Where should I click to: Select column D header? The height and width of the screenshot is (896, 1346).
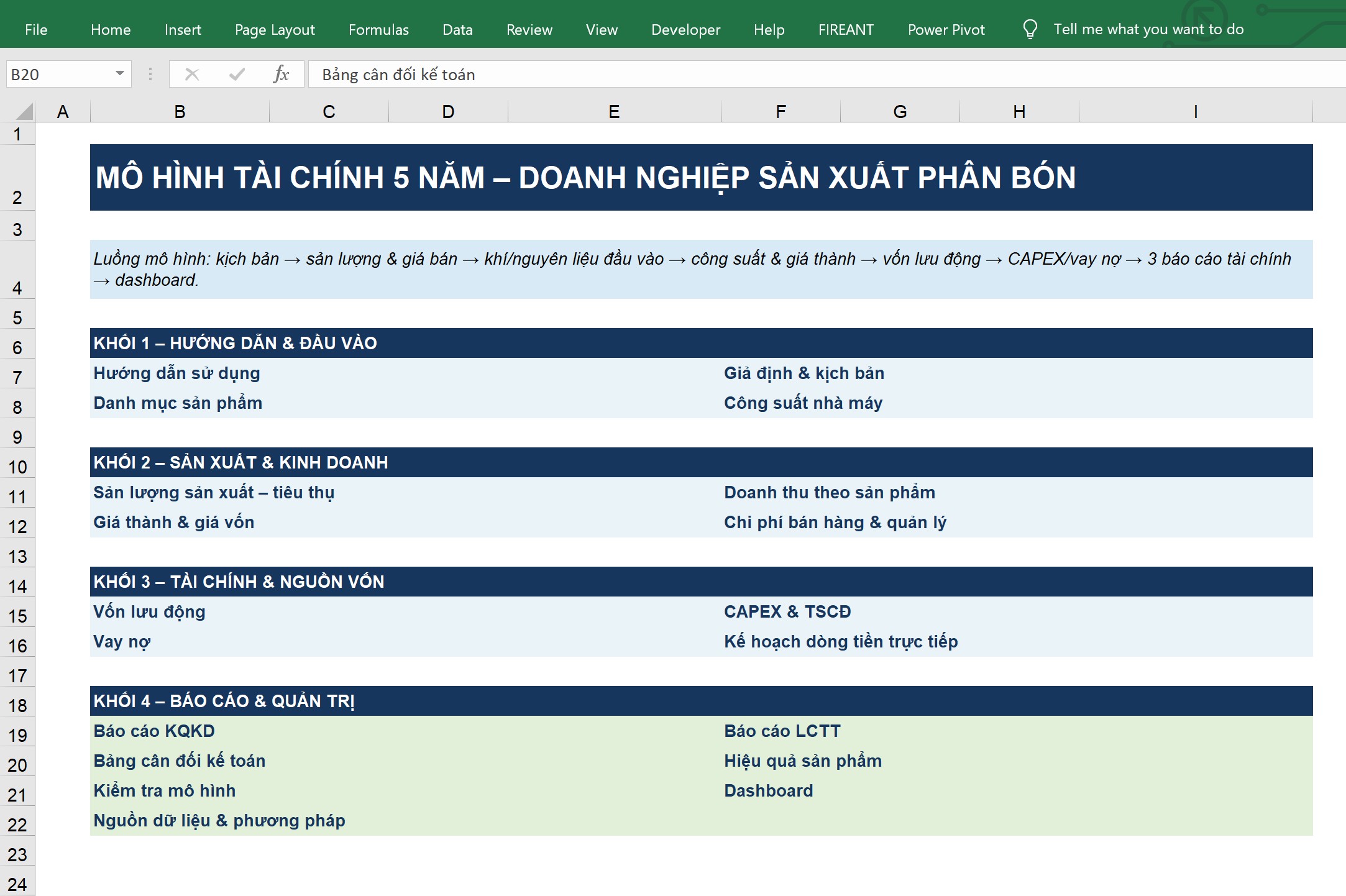pyautogui.click(x=448, y=112)
